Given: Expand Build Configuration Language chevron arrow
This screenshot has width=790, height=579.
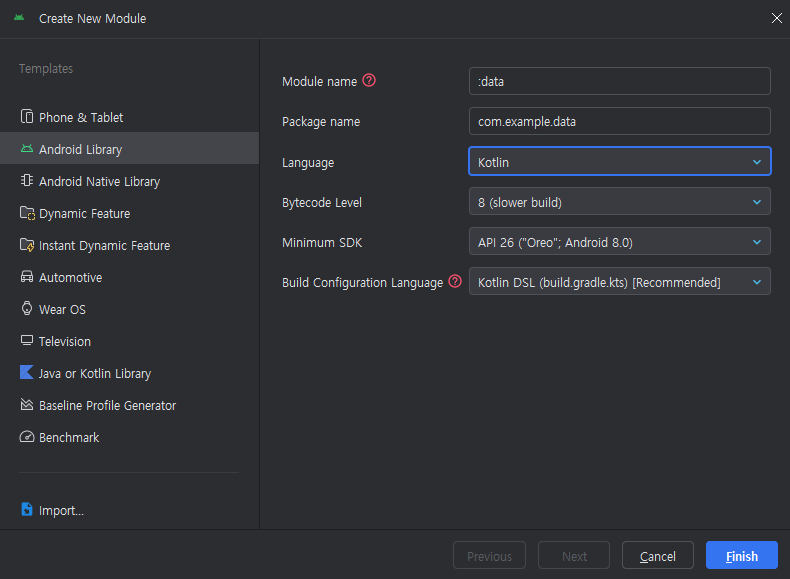Looking at the screenshot, I should (x=757, y=282).
